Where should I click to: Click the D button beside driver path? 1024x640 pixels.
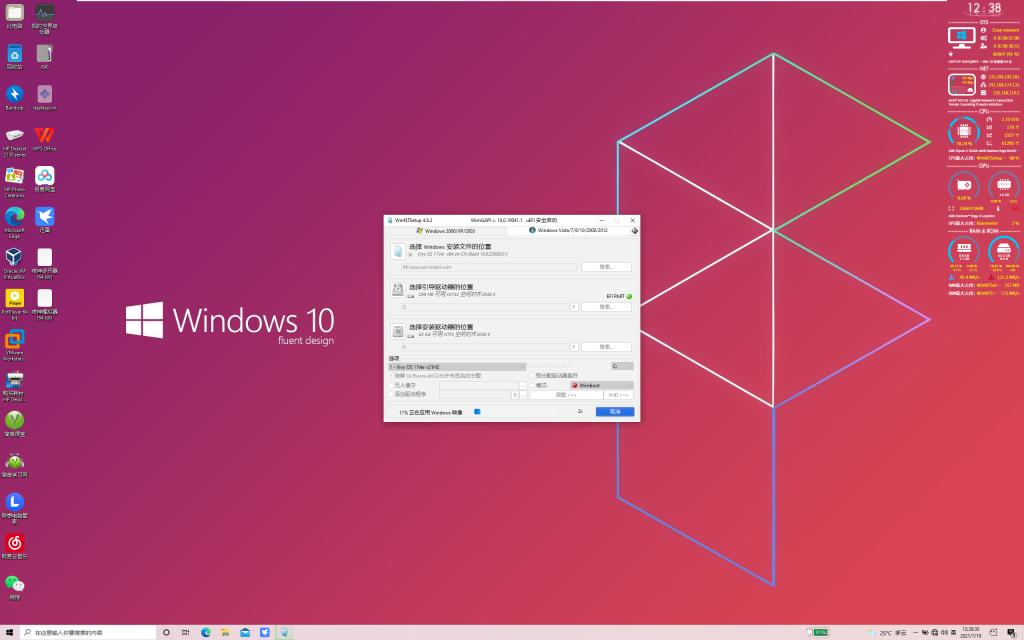515,395
